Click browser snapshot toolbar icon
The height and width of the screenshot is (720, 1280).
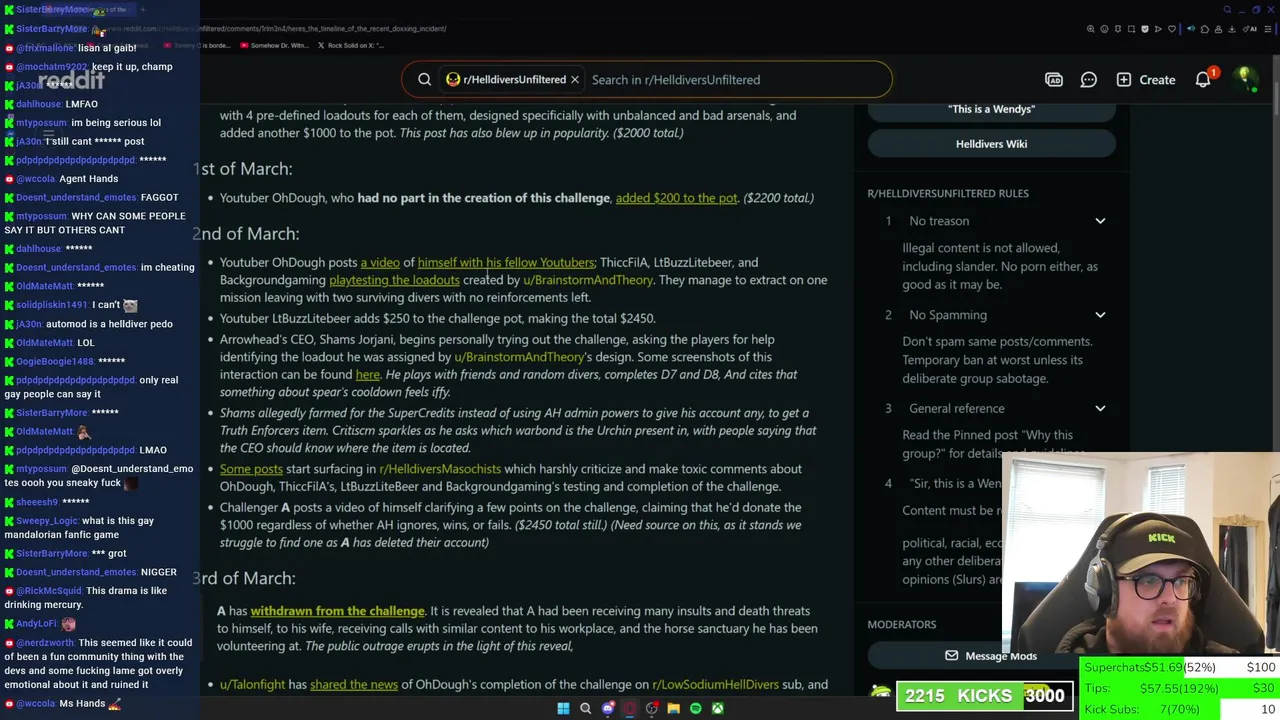tap(1131, 29)
